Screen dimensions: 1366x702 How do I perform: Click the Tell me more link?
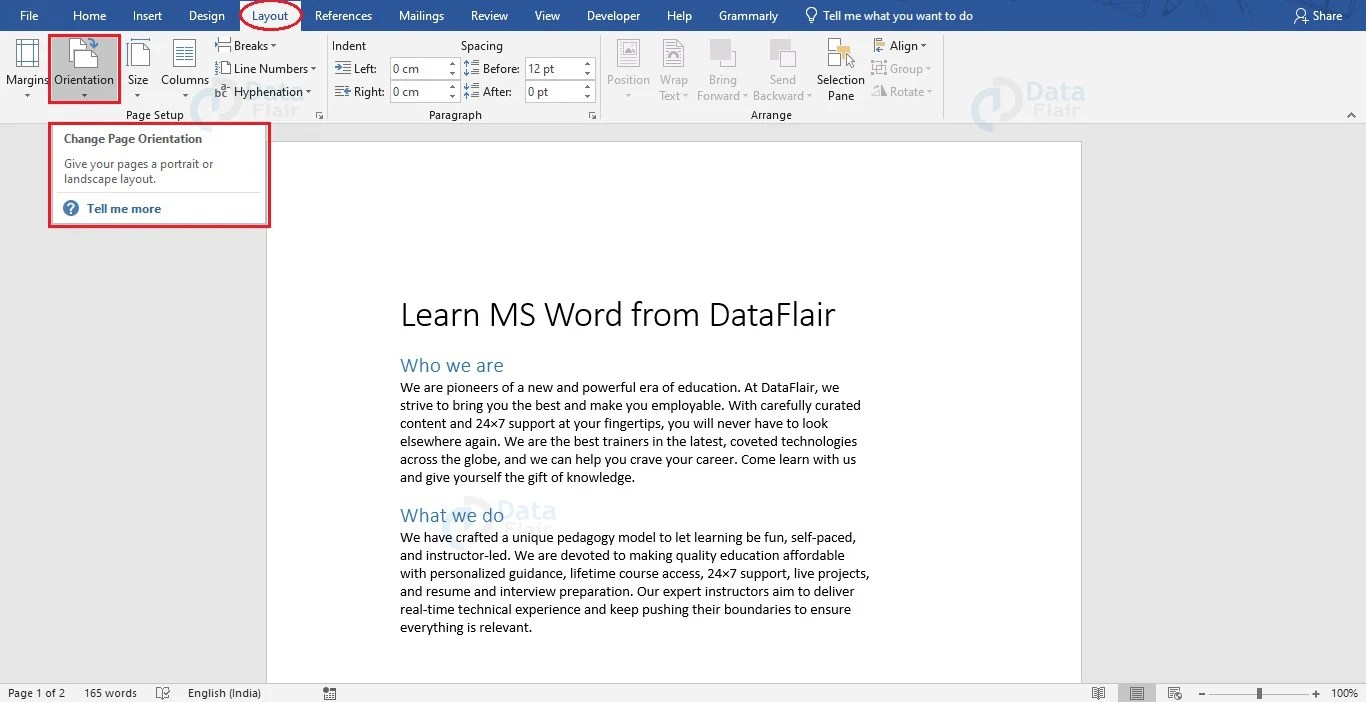[x=123, y=208]
